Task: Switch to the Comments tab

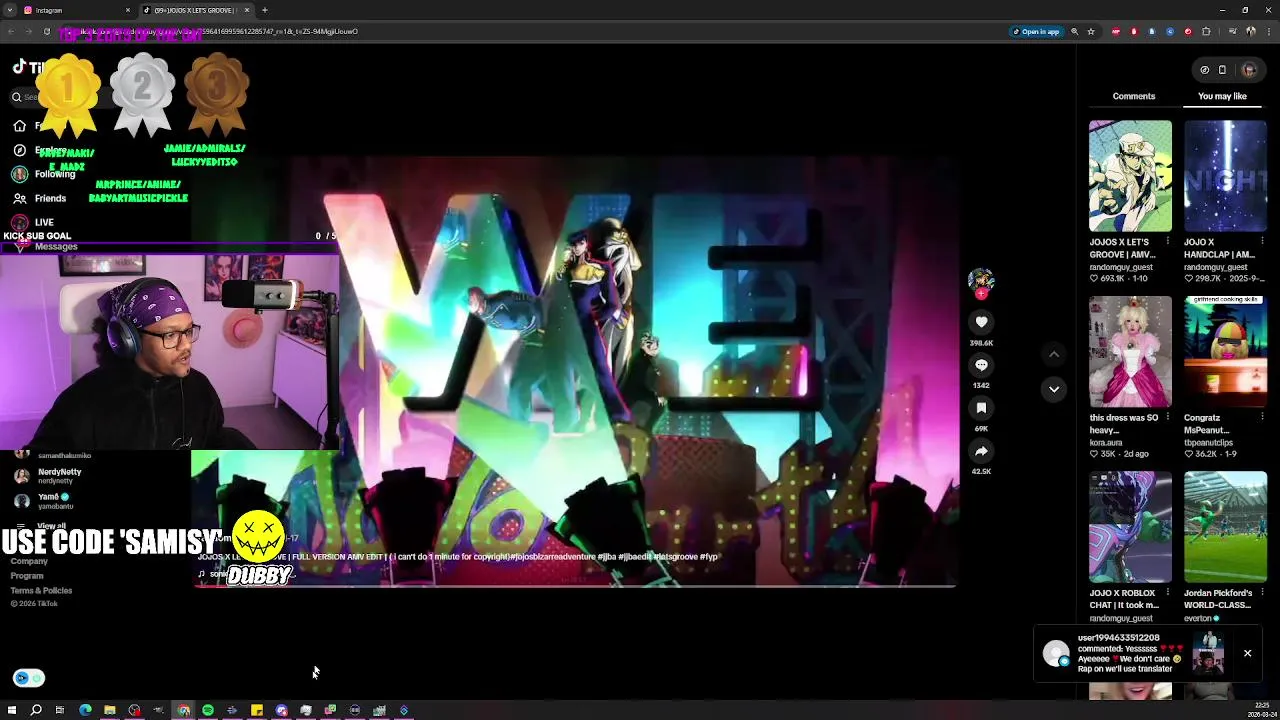Action: (x=1134, y=96)
